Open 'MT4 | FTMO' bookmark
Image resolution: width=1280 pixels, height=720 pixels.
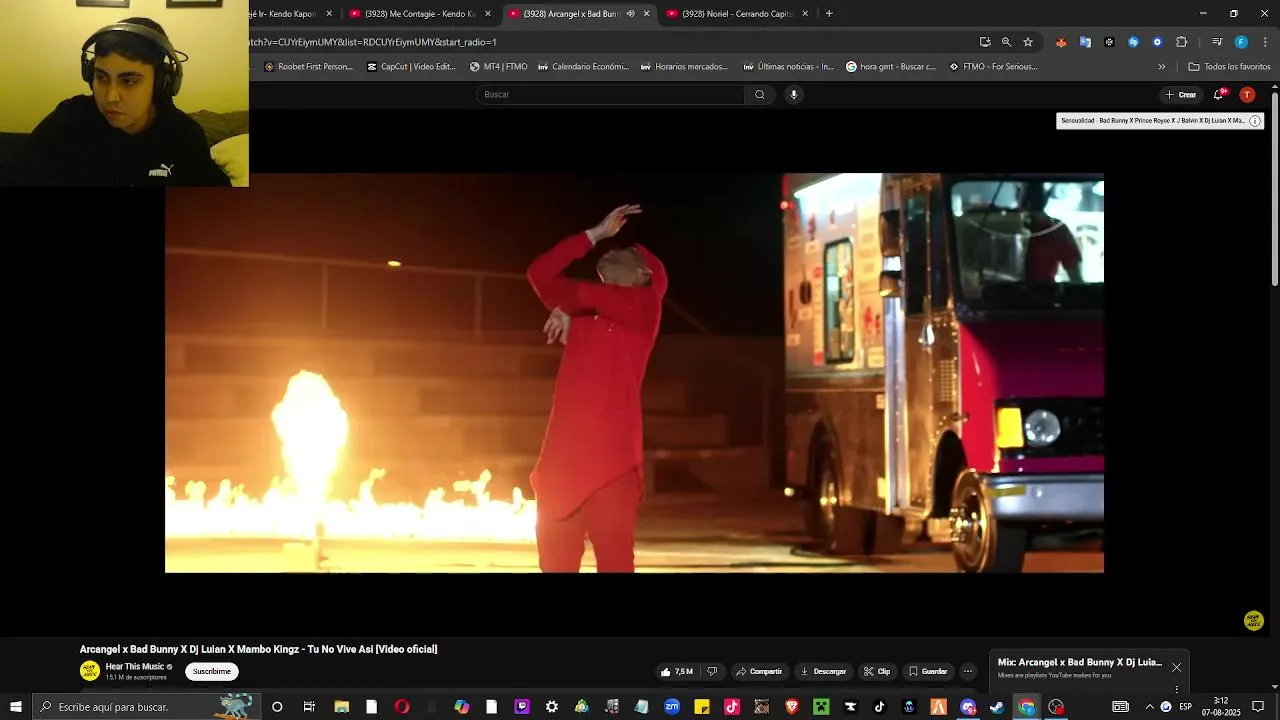[498, 67]
